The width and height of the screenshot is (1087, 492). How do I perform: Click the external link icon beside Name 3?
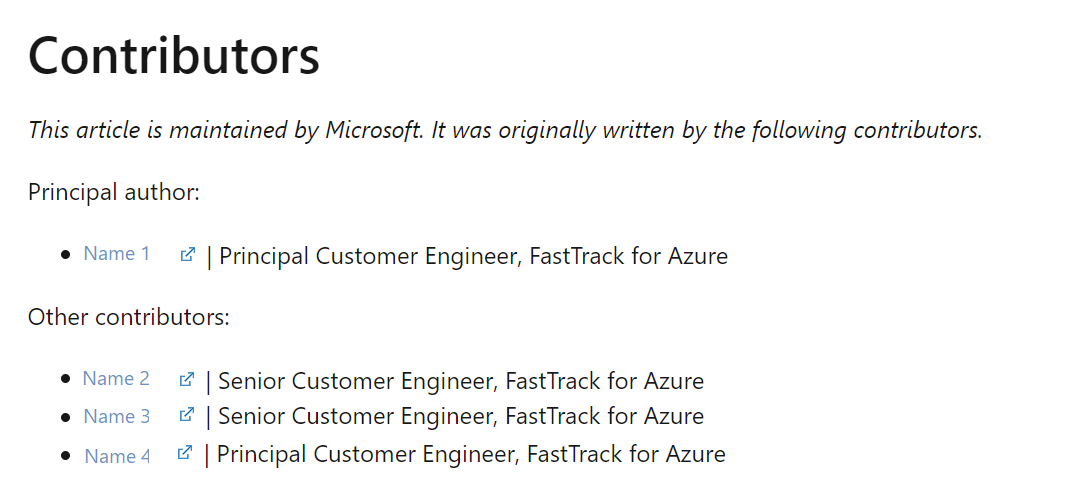[186, 415]
